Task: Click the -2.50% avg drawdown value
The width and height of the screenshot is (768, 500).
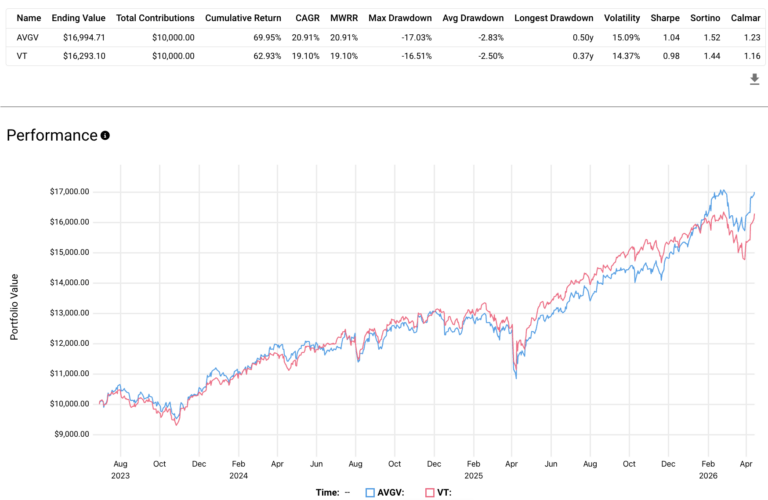Action: click(491, 56)
